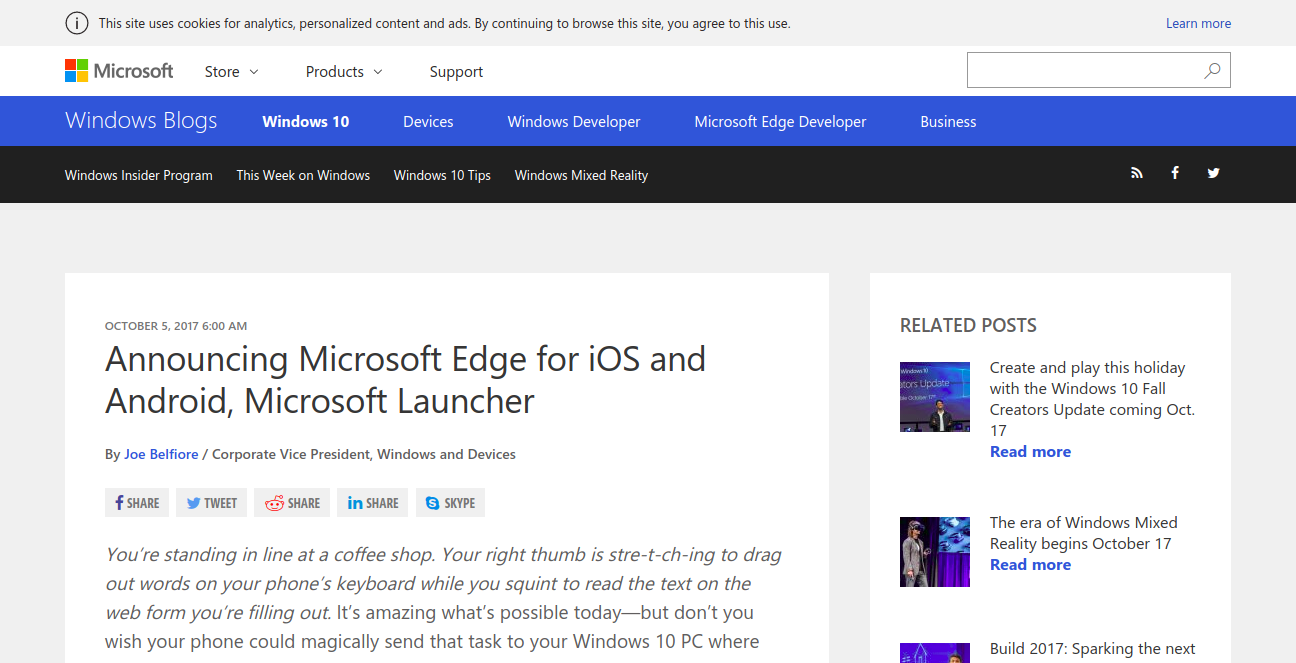Open Windows Insider Program link
Screen dimensions: 1296x663
[x=139, y=175]
